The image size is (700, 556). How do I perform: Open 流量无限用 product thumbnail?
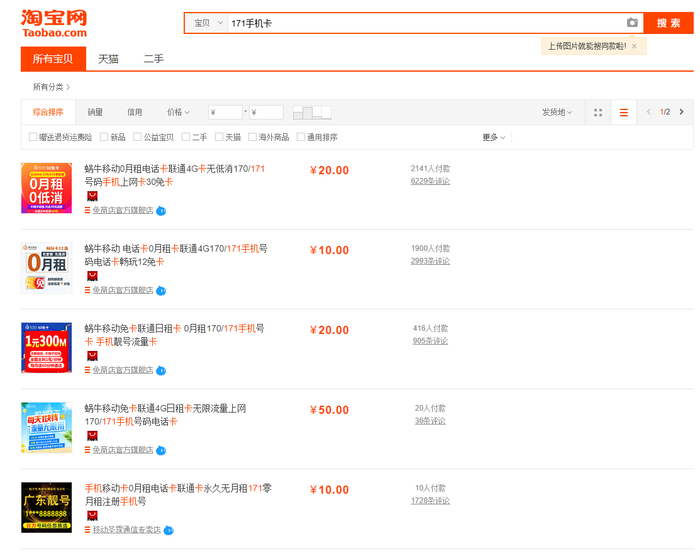tap(46, 428)
